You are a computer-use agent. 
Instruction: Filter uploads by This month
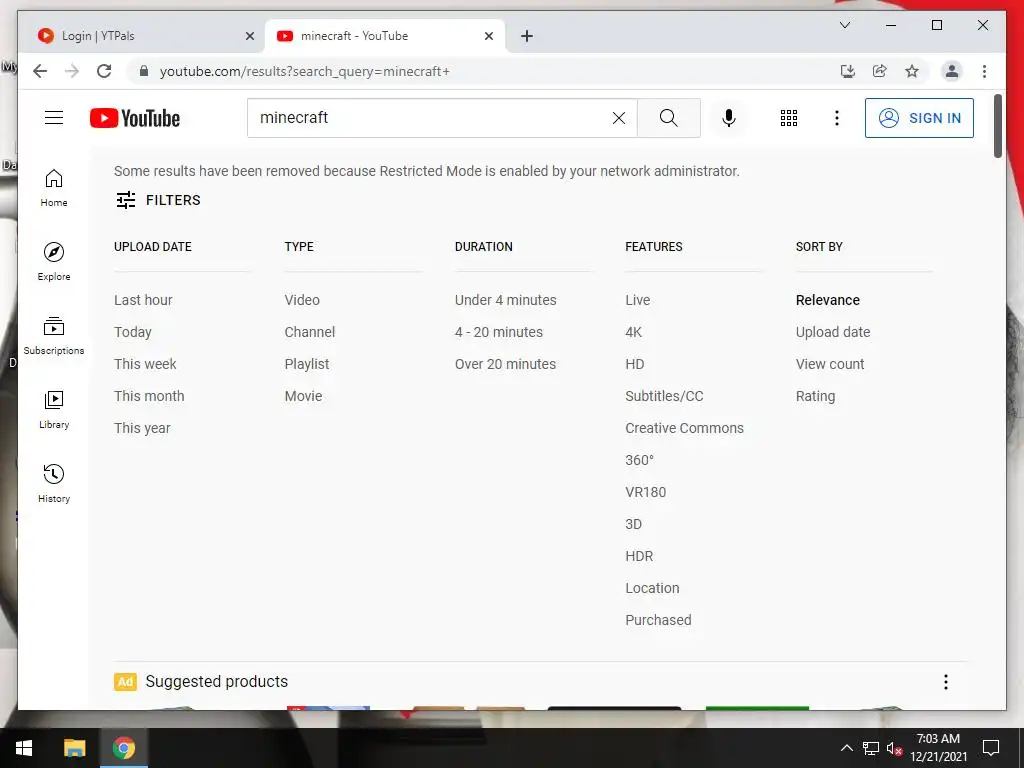149,396
